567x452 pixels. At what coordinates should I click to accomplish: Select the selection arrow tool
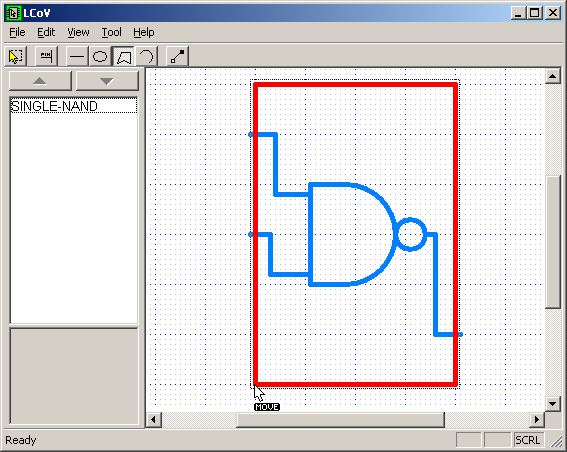coord(16,56)
